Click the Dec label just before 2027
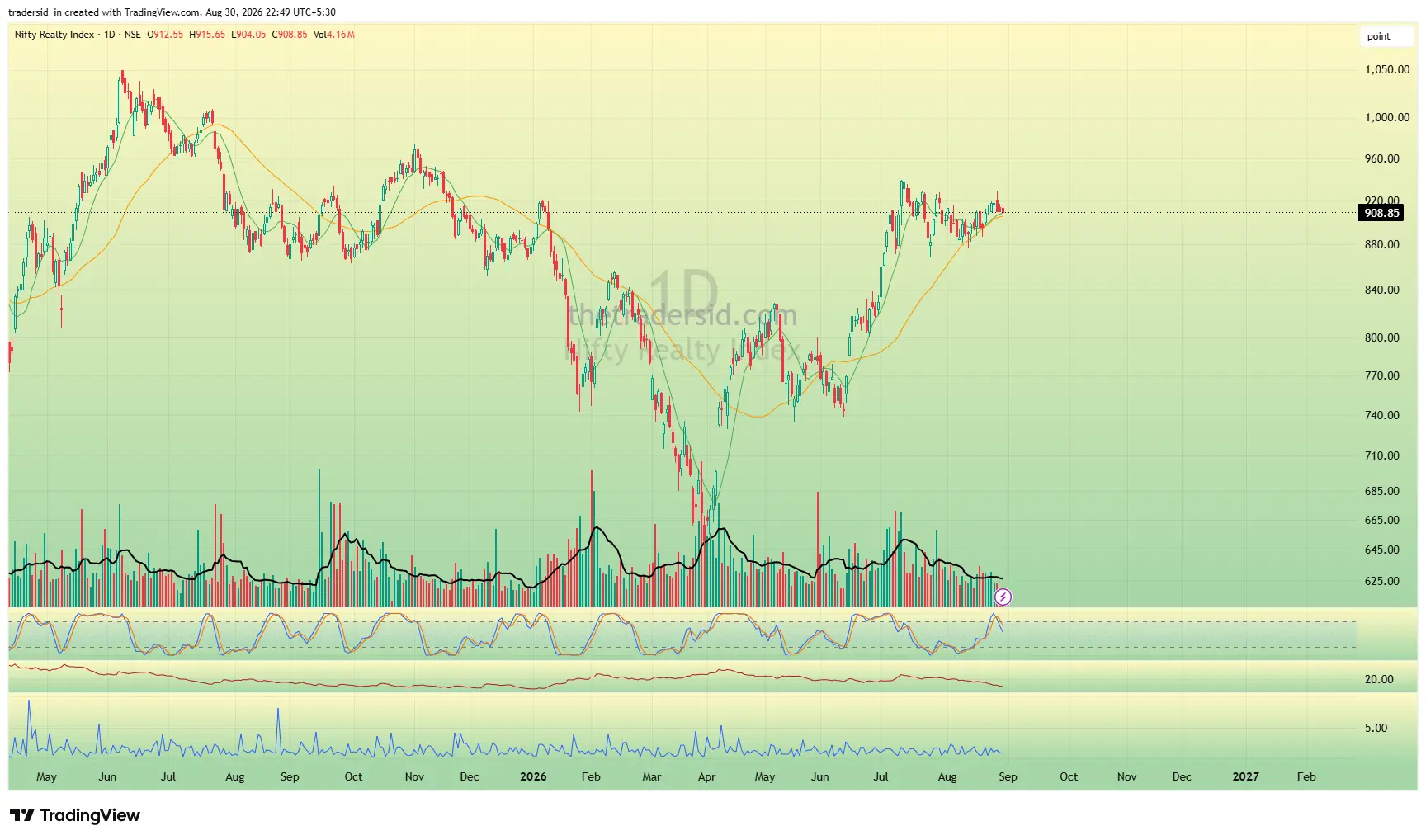Image resolution: width=1426 pixels, height=840 pixels. [1182, 776]
